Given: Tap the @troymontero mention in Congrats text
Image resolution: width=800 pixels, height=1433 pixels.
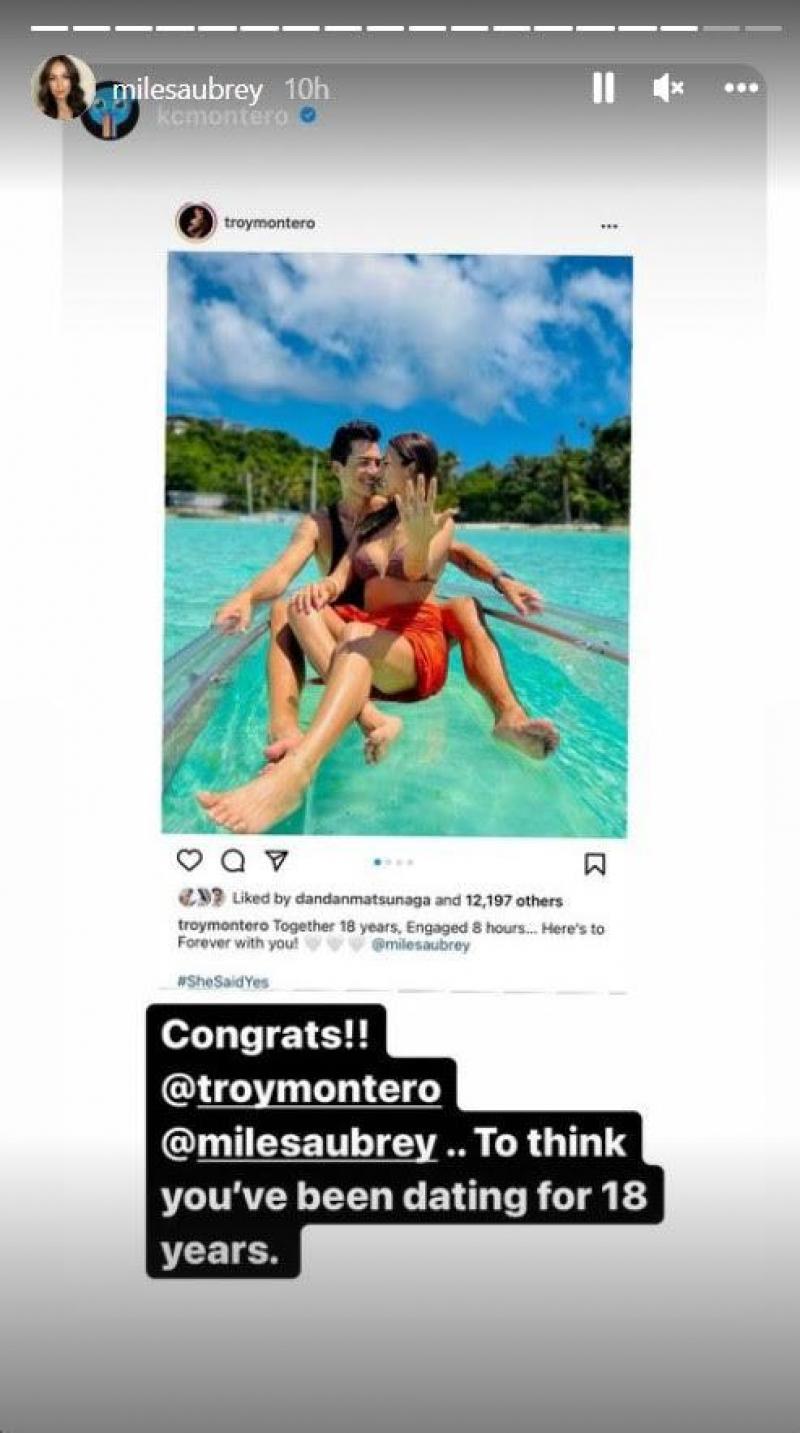Looking at the screenshot, I should click(x=300, y=1088).
